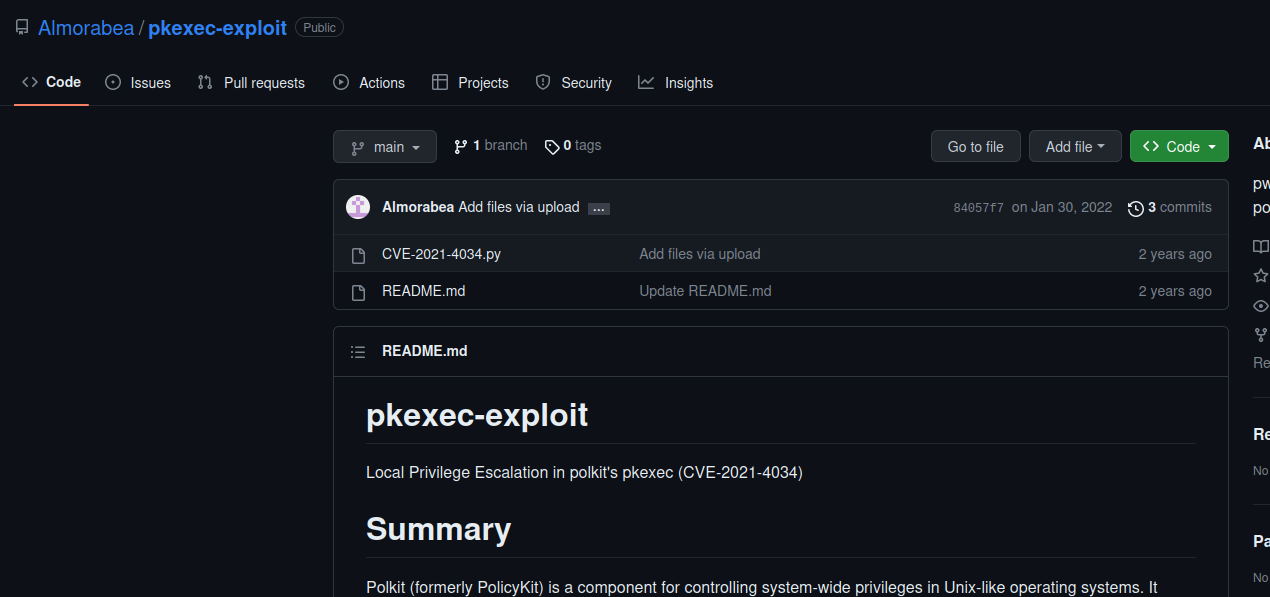Open the README.md file in file list
The width and height of the screenshot is (1270, 597).
423,291
